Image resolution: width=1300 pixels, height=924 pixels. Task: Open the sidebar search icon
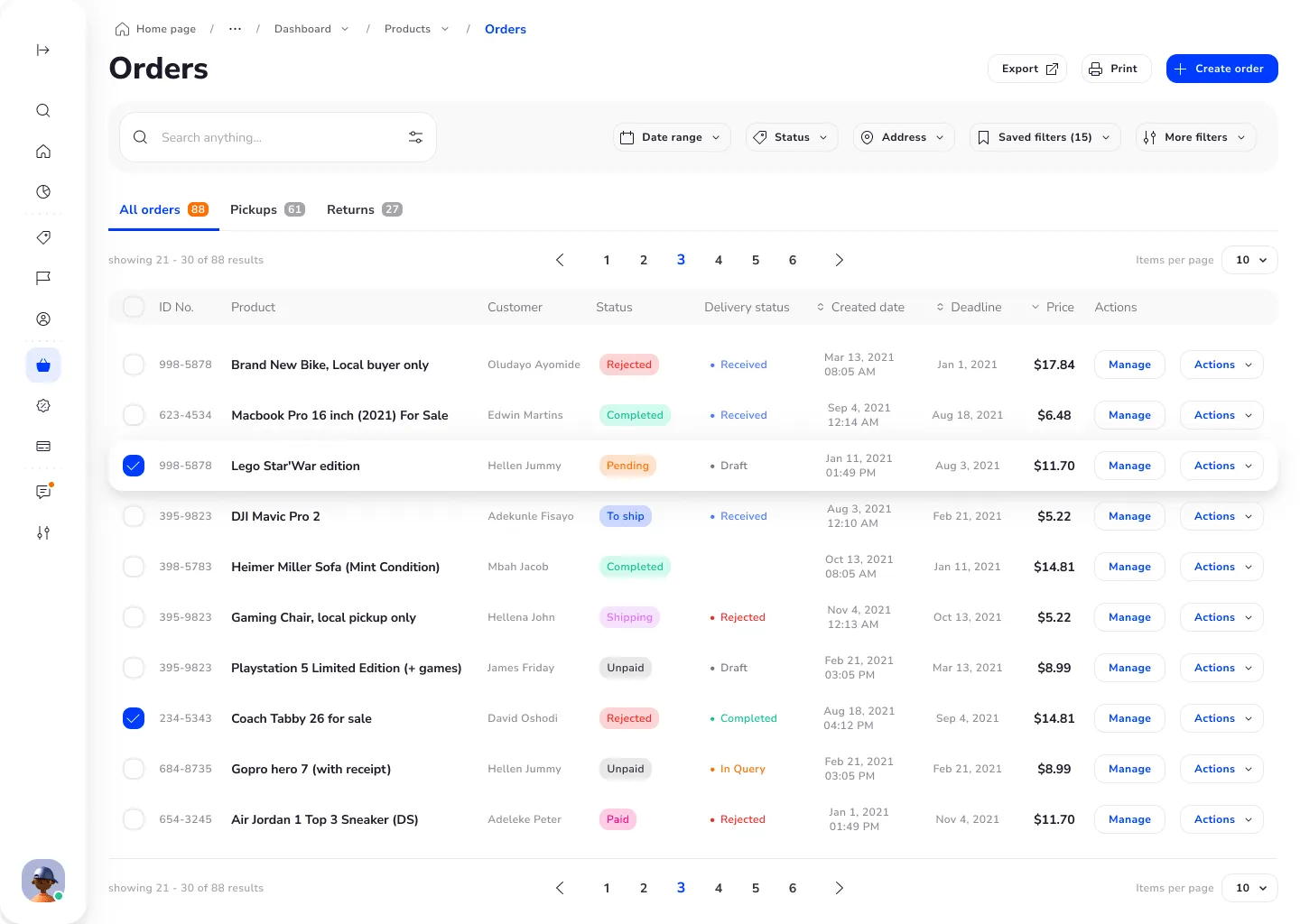click(x=42, y=111)
